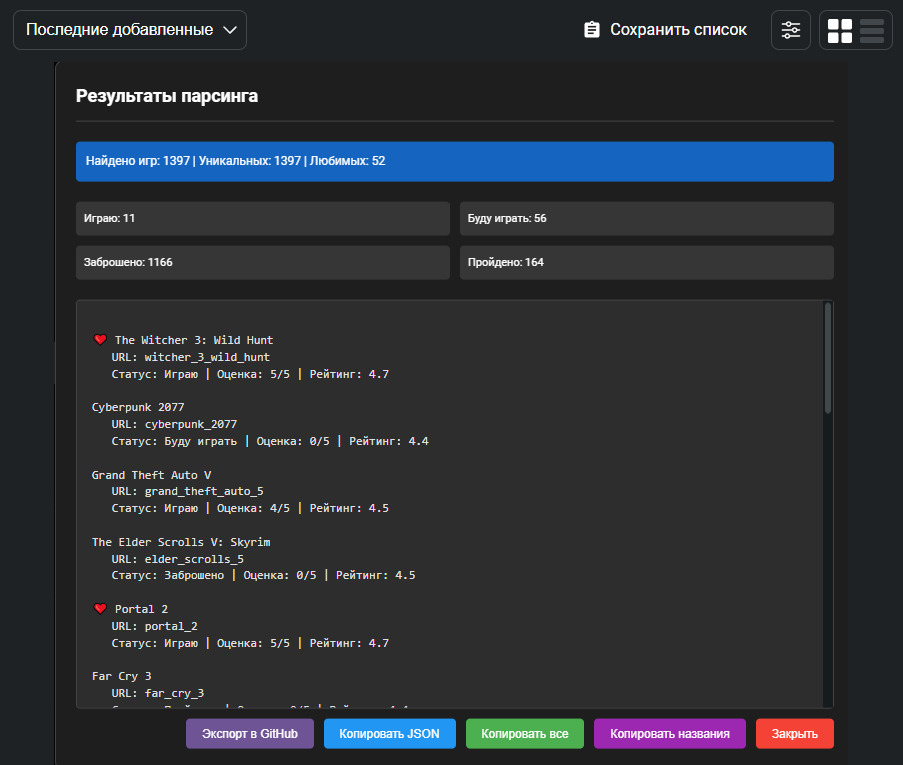Close the dialog with the Закрыть button

(795, 734)
